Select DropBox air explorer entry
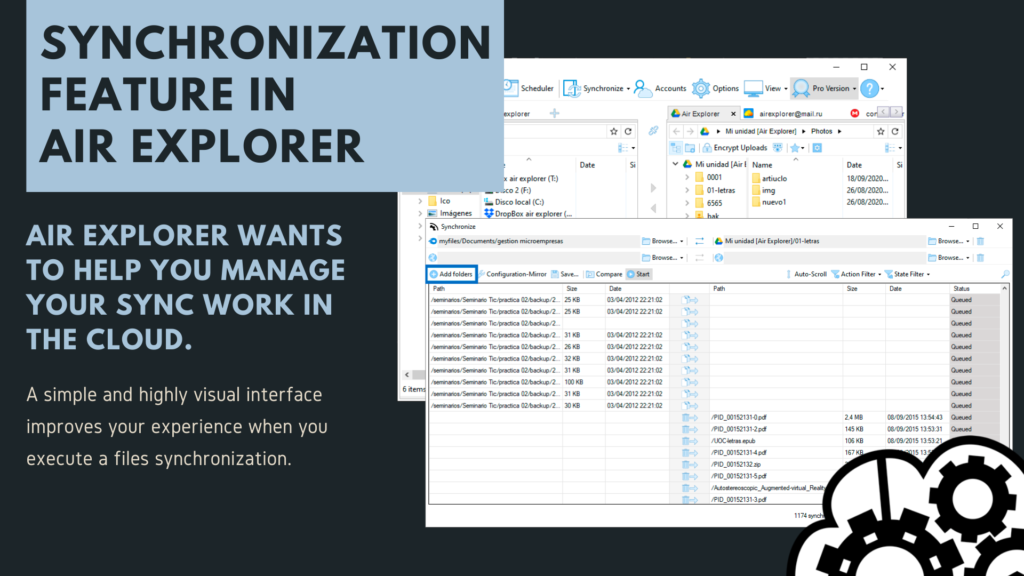 click(x=528, y=214)
